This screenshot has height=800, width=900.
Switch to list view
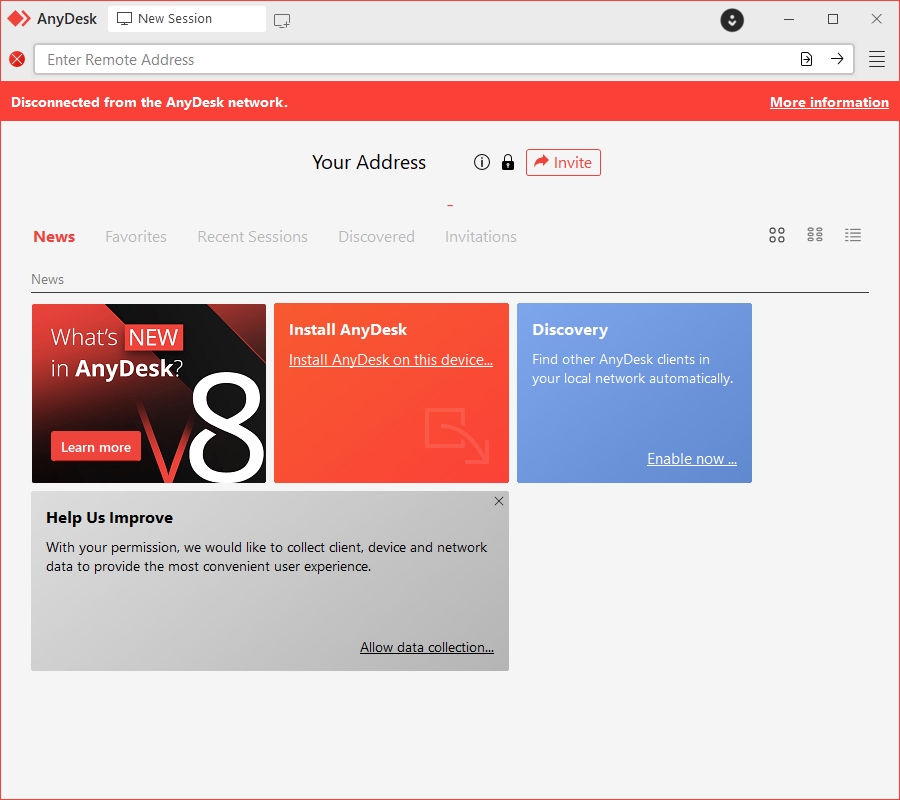[x=853, y=235]
